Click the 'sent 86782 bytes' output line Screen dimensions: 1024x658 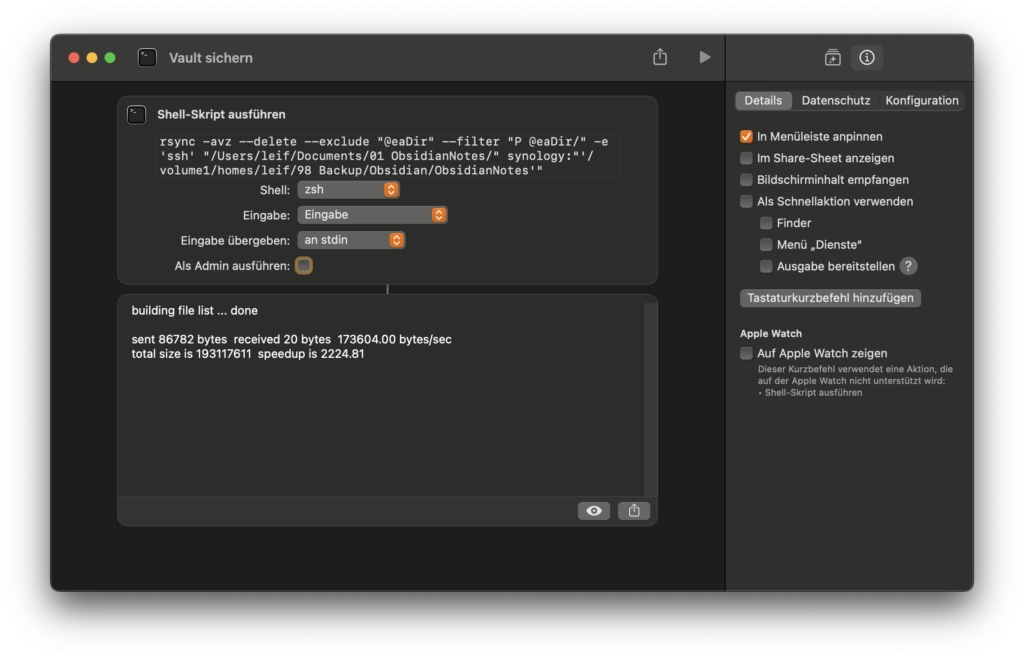pos(291,339)
